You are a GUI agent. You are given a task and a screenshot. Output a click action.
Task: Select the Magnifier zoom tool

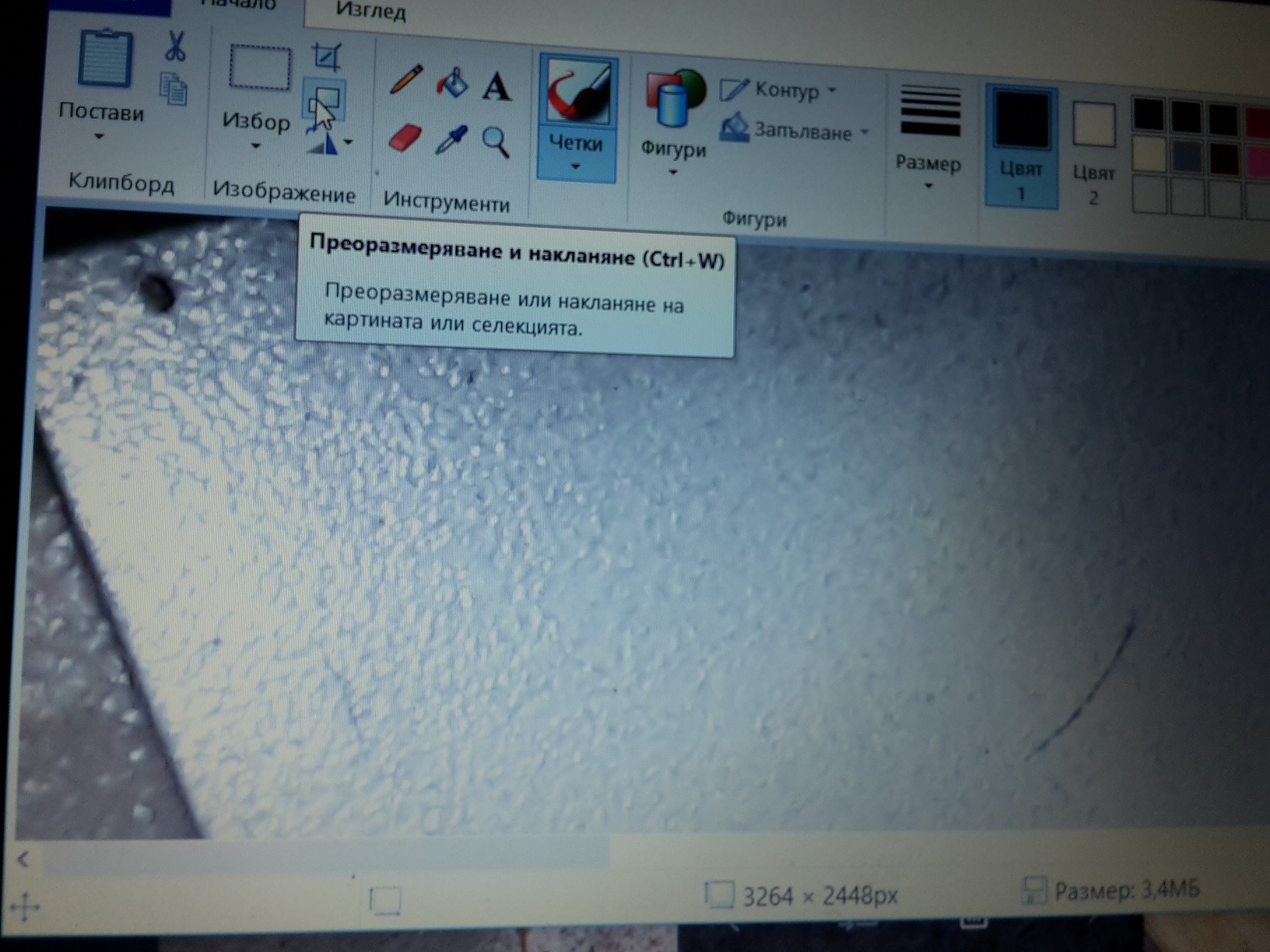coord(496,143)
